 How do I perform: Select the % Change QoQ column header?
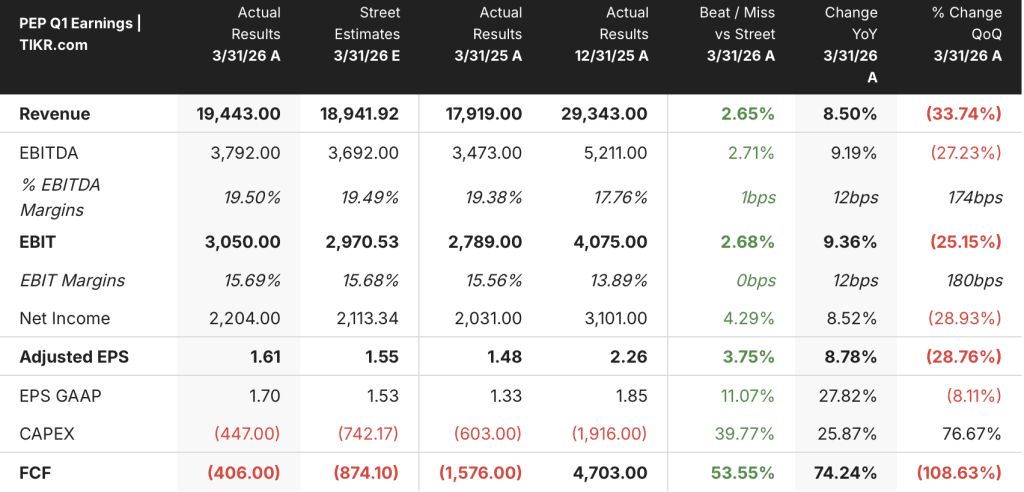(967, 34)
